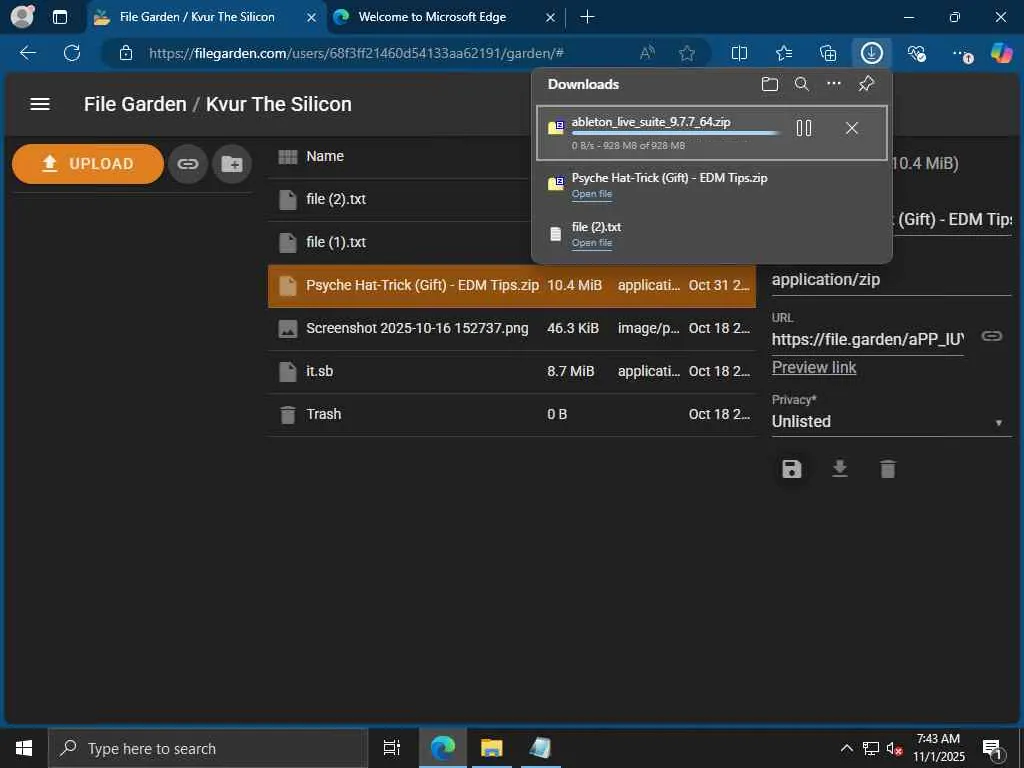
Task: Open Split screen icon in Edge toolbar
Action: pos(739,53)
